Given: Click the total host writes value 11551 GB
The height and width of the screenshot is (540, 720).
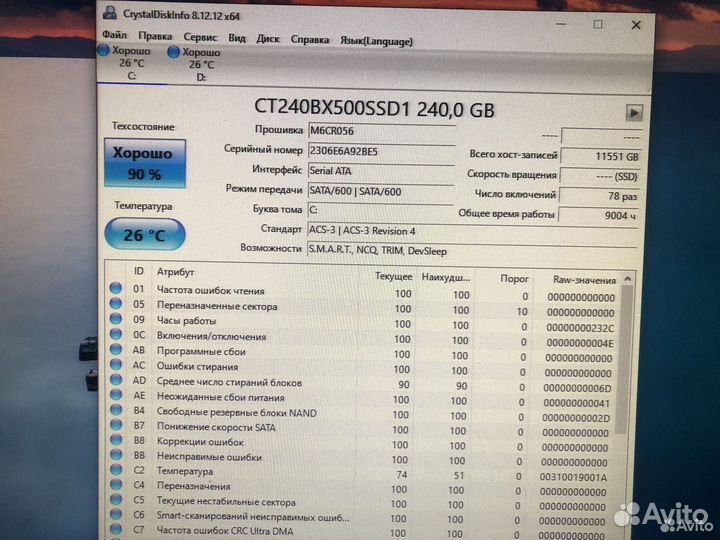Looking at the screenshot, I should pos(600,156).
